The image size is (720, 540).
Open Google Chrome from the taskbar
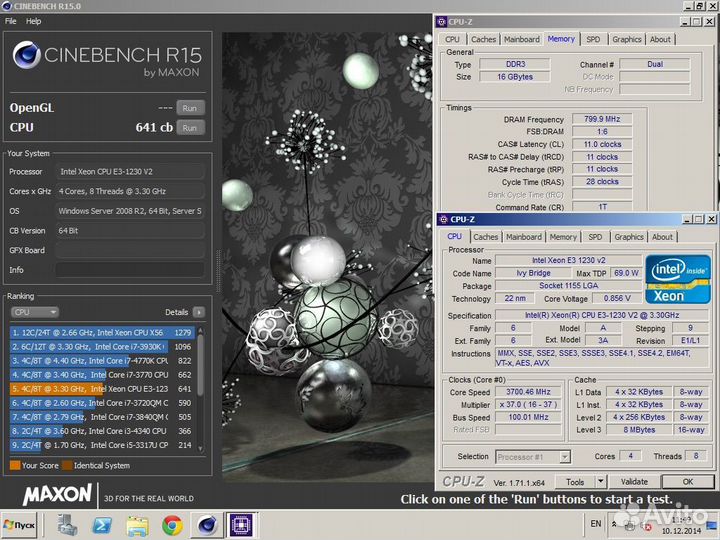[172, 524]
